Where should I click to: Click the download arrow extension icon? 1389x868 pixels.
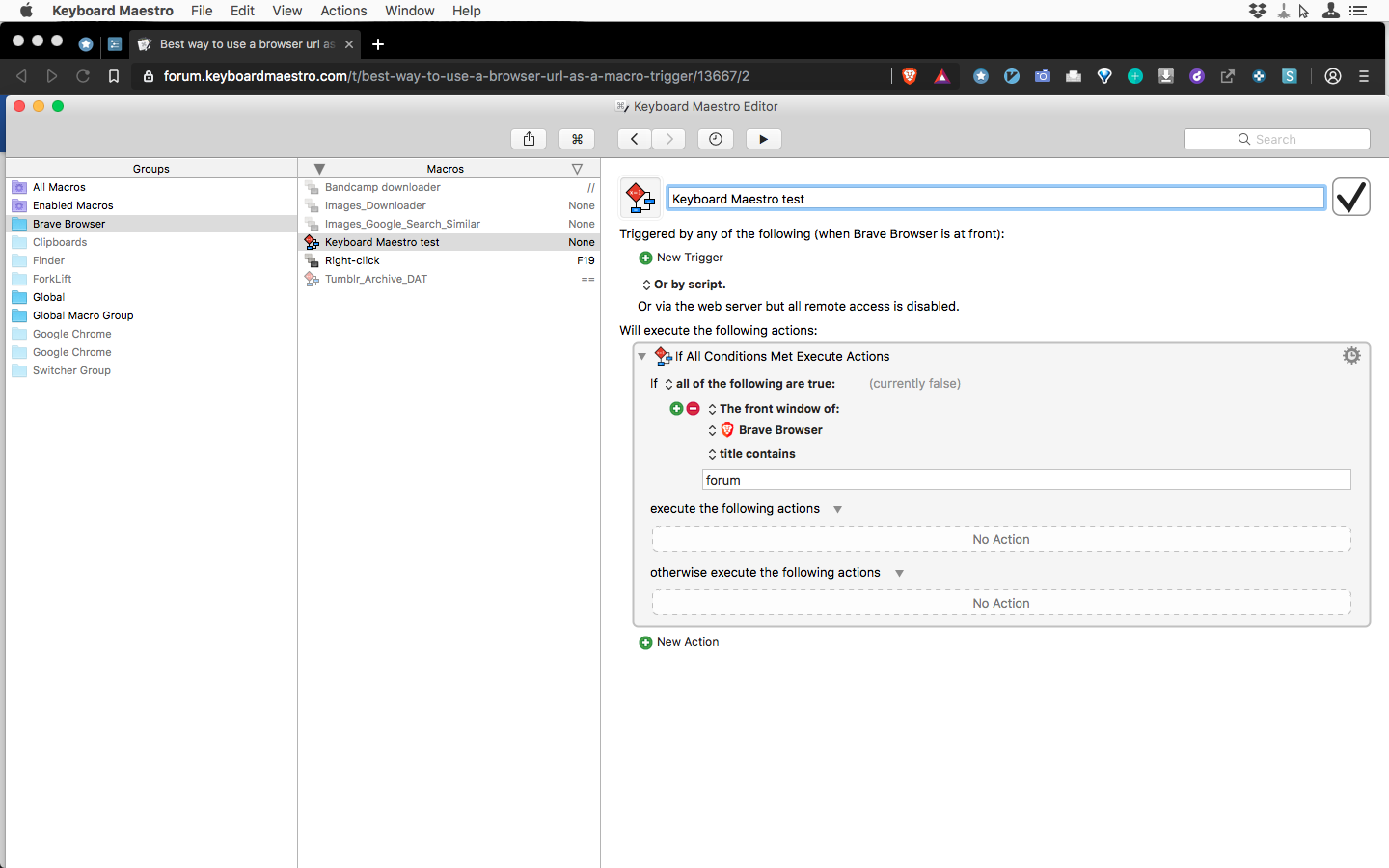1166,76
